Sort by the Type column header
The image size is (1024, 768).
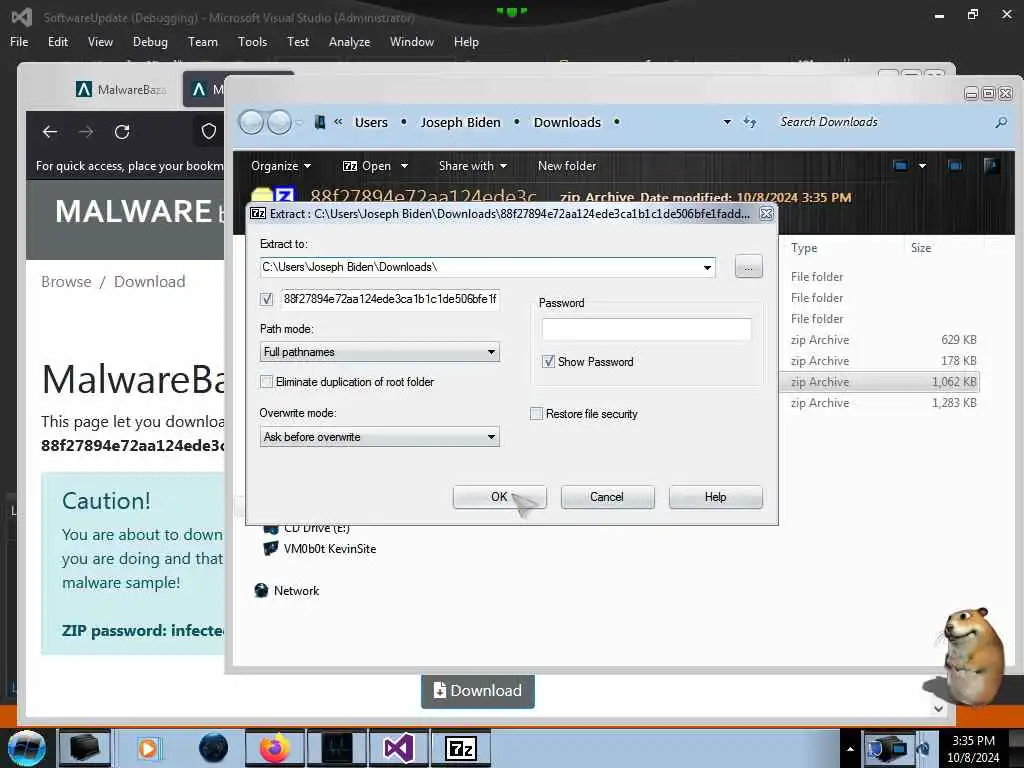coord(804,248)
